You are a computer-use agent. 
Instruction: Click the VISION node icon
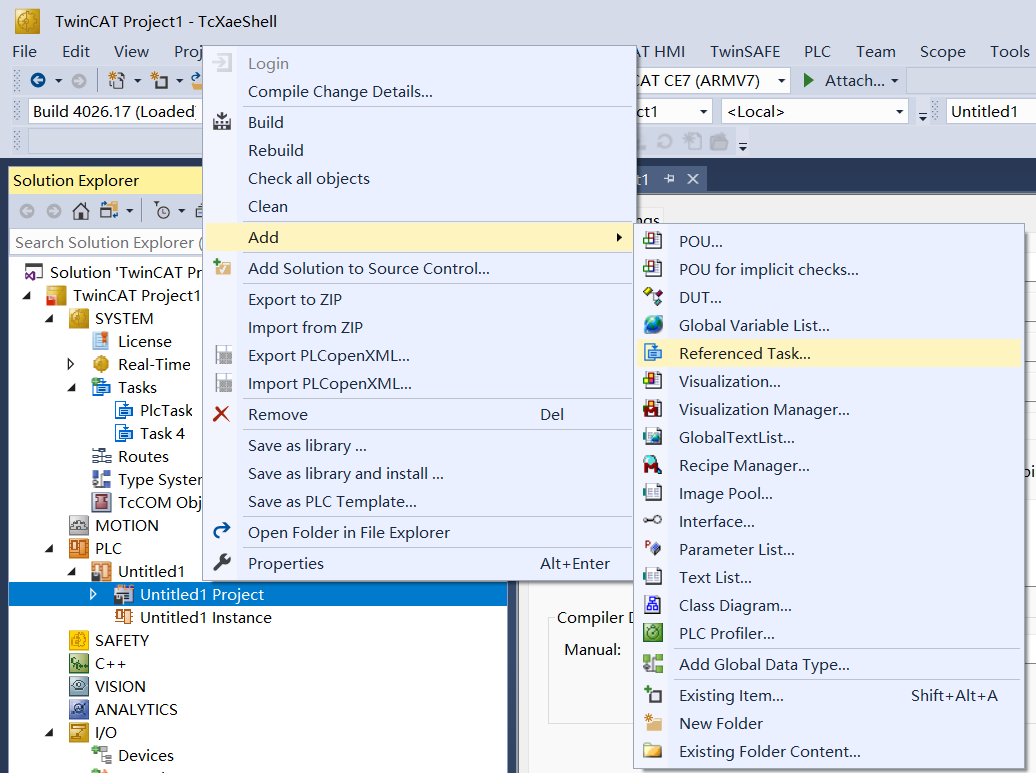(79, 686)
